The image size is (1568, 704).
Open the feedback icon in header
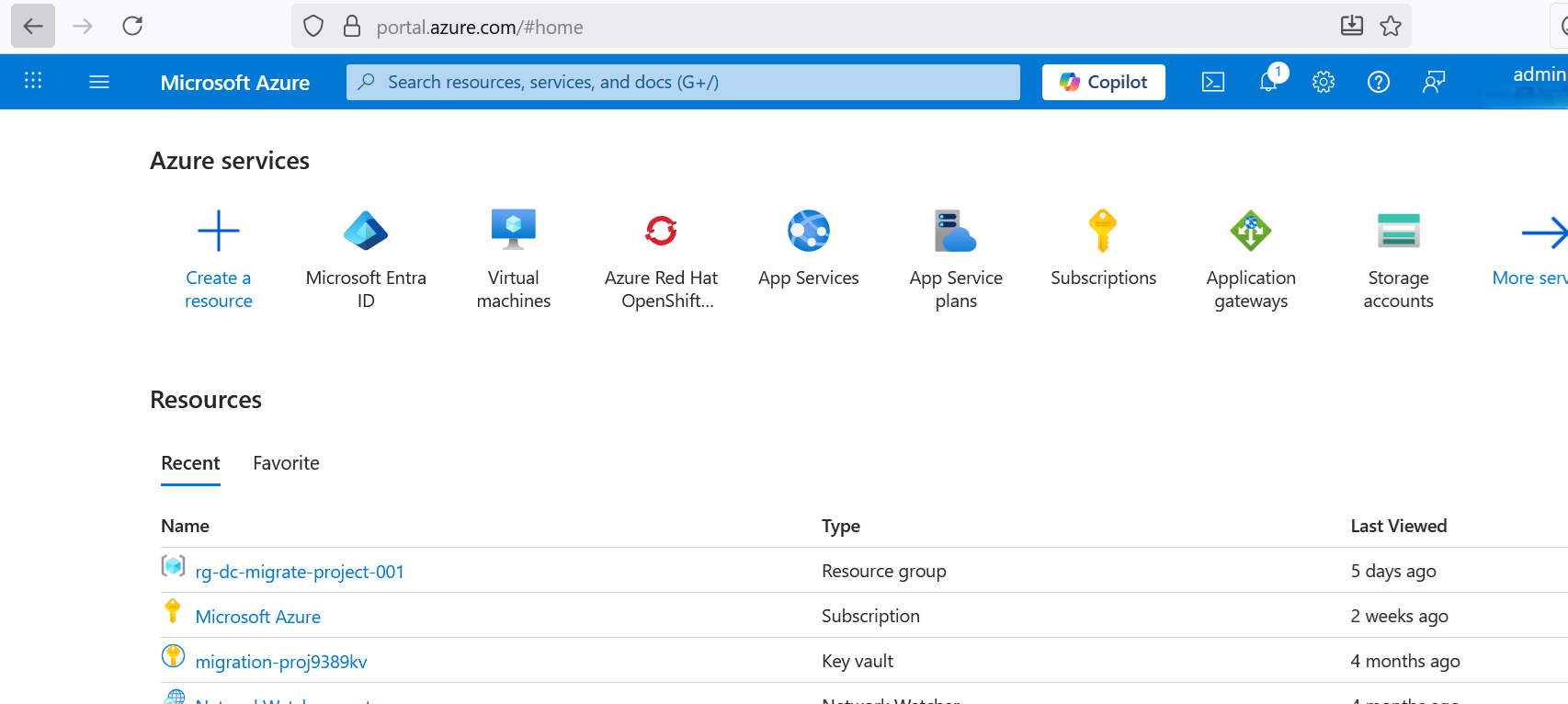pyautogui.click(x=1434, y=82)
